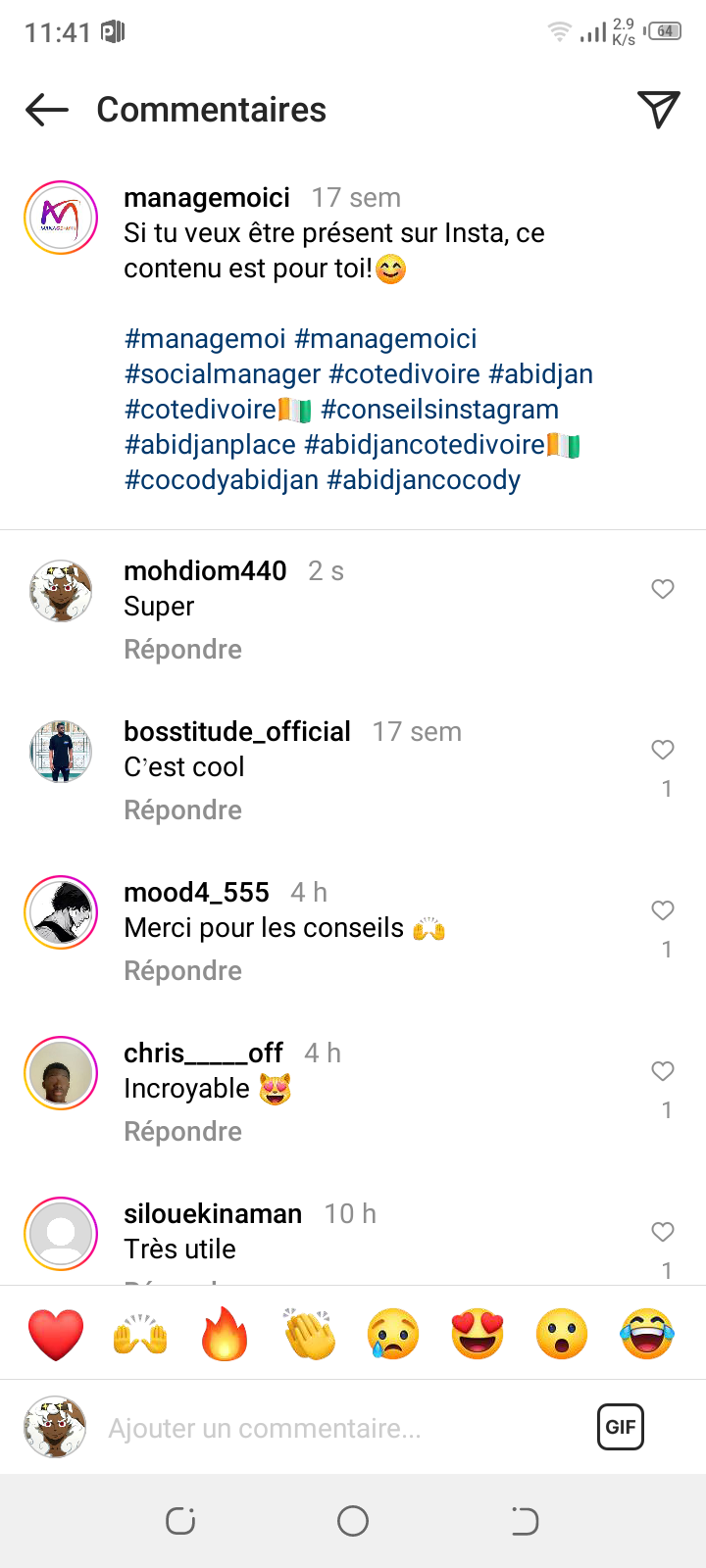
Task: Like chris_____off's "Incroyable" comment
Action: click(x=663, y=1071)
